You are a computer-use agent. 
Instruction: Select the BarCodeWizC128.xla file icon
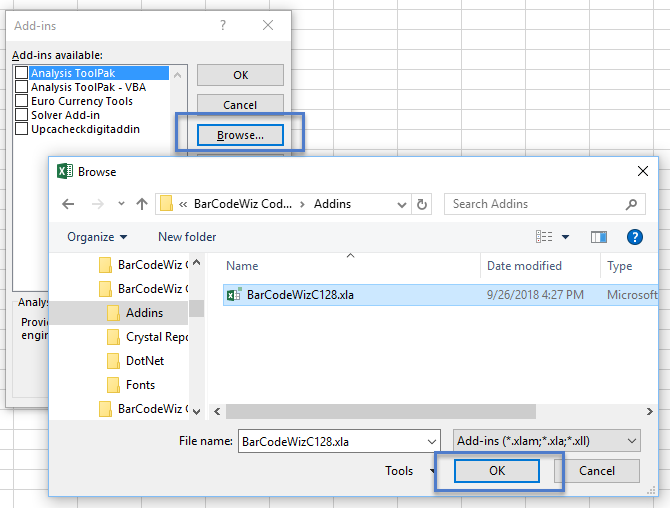234,295
